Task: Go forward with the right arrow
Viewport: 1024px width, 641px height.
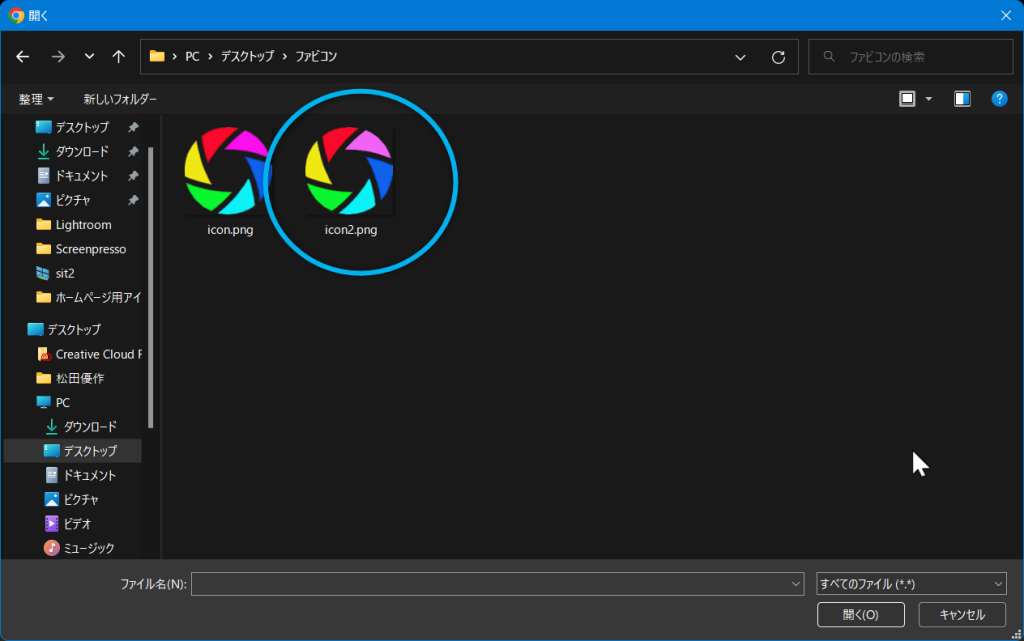Action: click(x=58, y=57)
